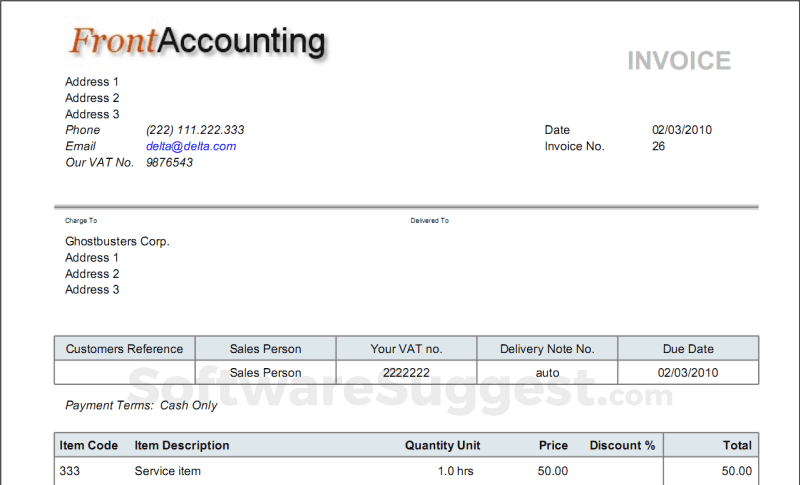Click the Delivered To label
Screen dimensions: 800x485
click(429, 220)
